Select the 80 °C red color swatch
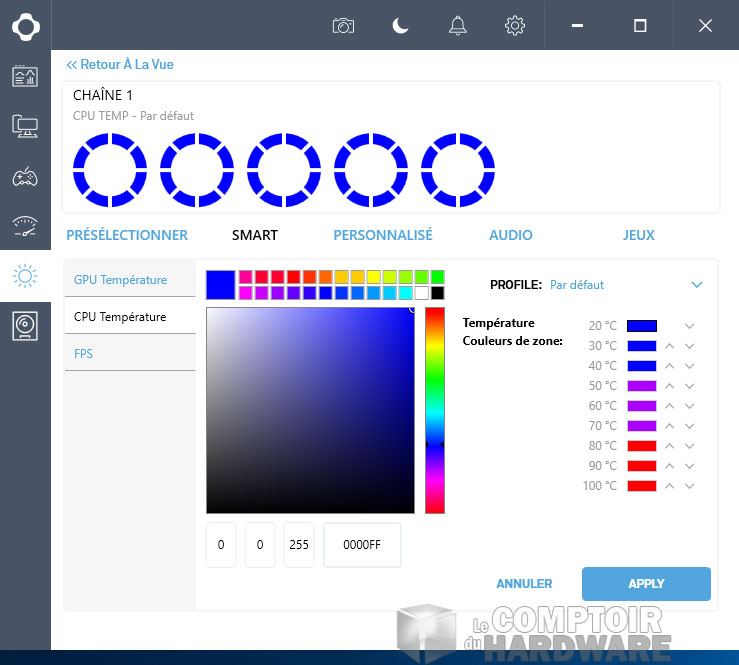 tap(641, 446)
